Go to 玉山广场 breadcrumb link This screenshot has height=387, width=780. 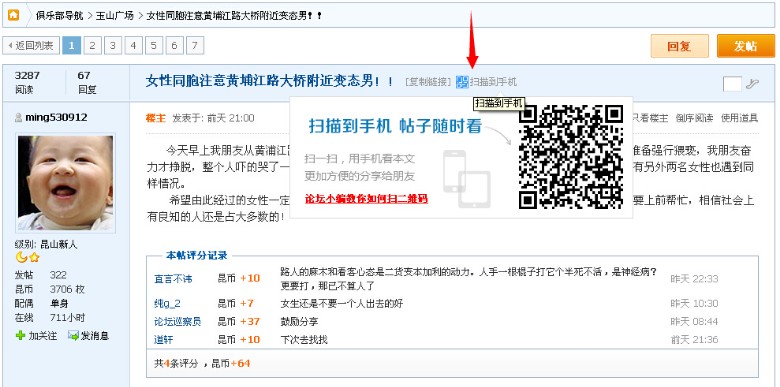pyautogui.click(x=115, y=16)
